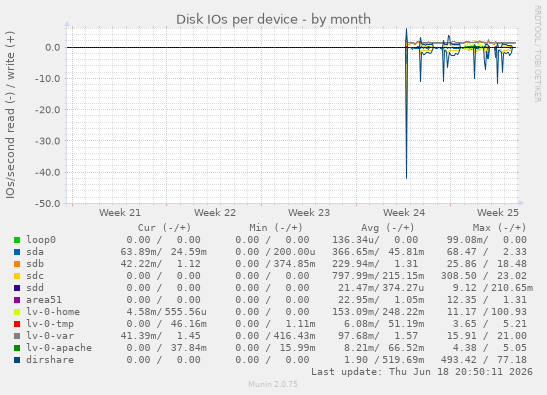The height and width of the screenshot is (395, 547).
Task: Click the sda blue legend swatch
Action: click(17, 252)
